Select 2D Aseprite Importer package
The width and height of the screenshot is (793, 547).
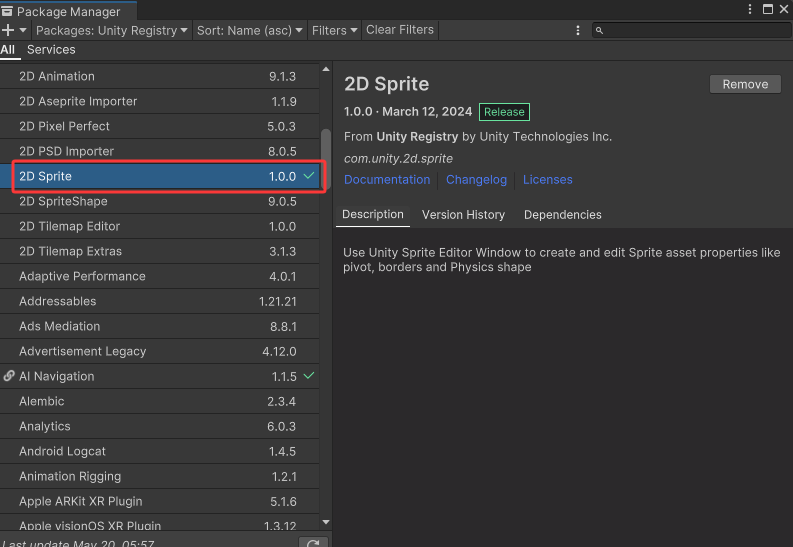point(159,101)
